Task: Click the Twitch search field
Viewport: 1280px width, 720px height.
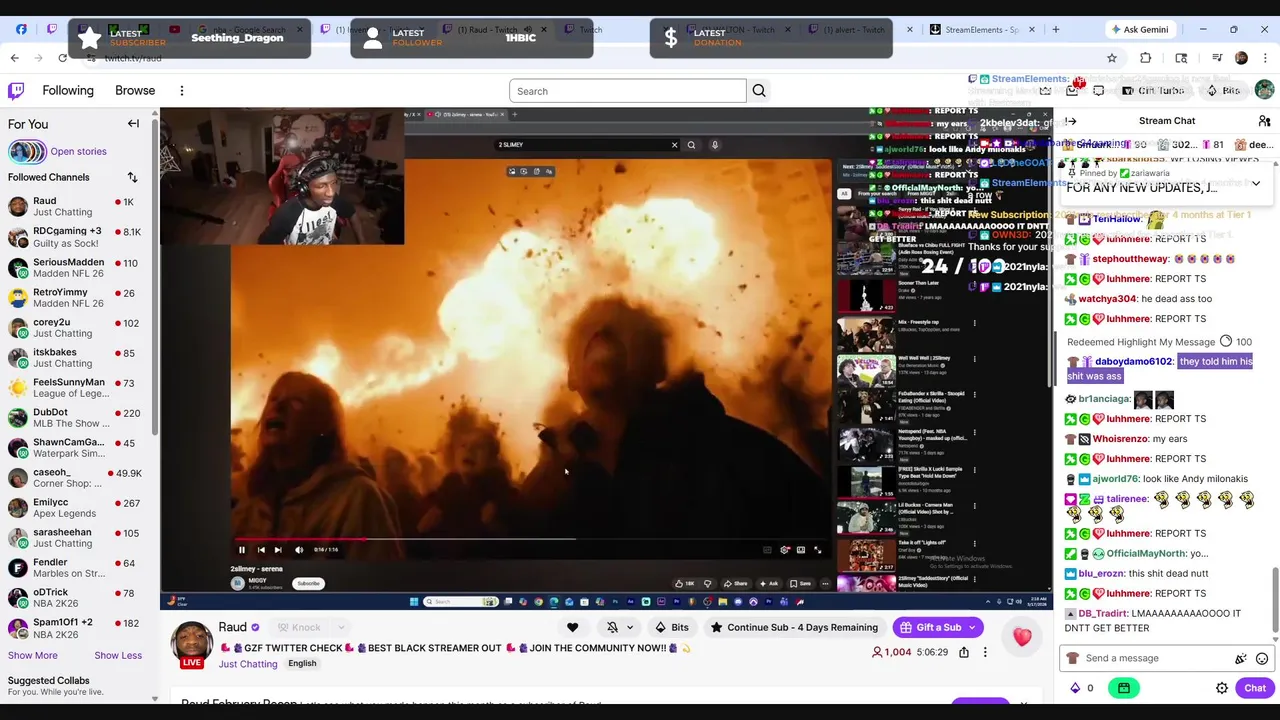Action: [x=628, y=91]
